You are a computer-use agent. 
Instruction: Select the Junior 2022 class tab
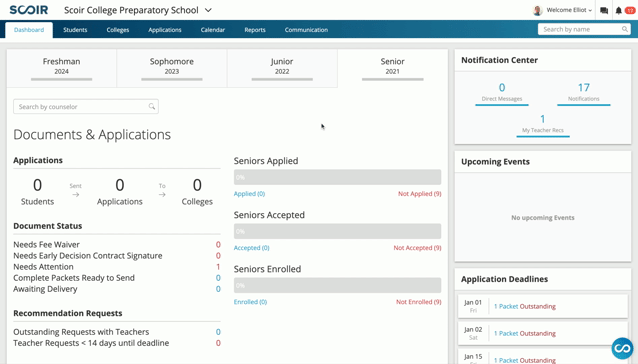coord(282,68)
